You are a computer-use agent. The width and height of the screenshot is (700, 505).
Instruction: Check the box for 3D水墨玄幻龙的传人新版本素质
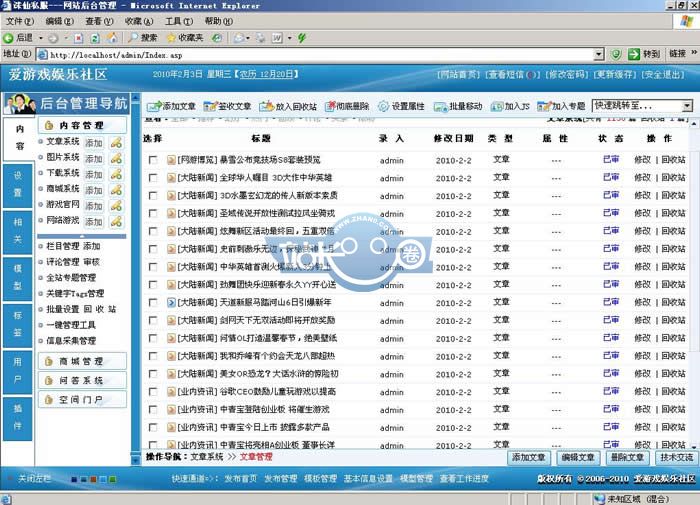(x=153, y=196)
